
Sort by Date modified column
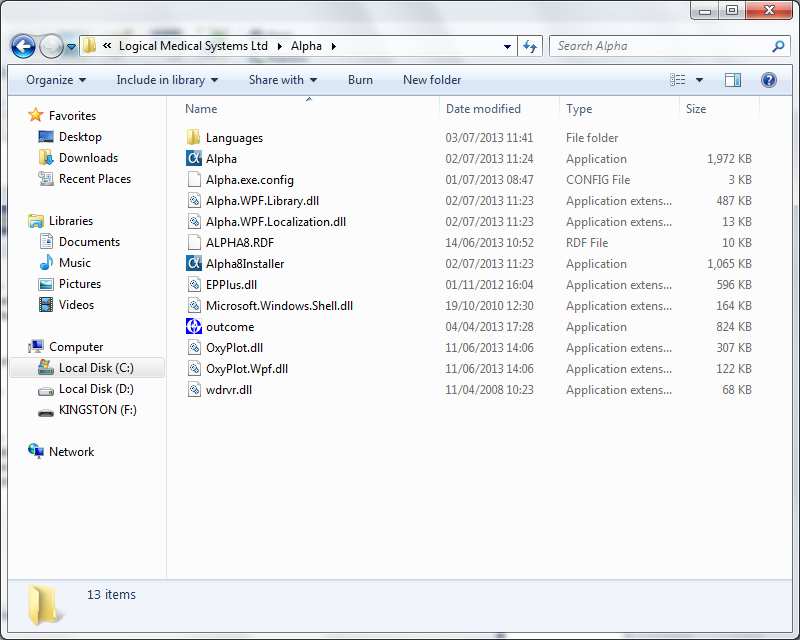pyautogui.click(x=483, y=109)
